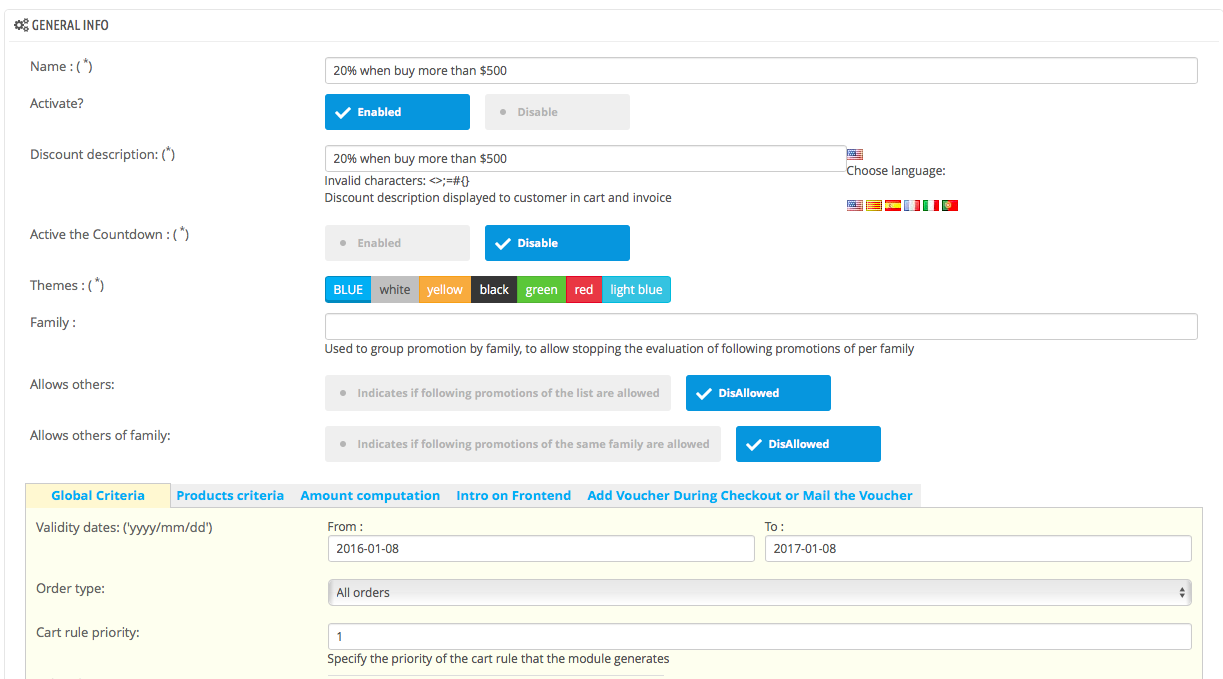Image resolution: width=1223 pixels, height=679 pixels.
Task: Select English language flag icon
Action: (855, 205)
